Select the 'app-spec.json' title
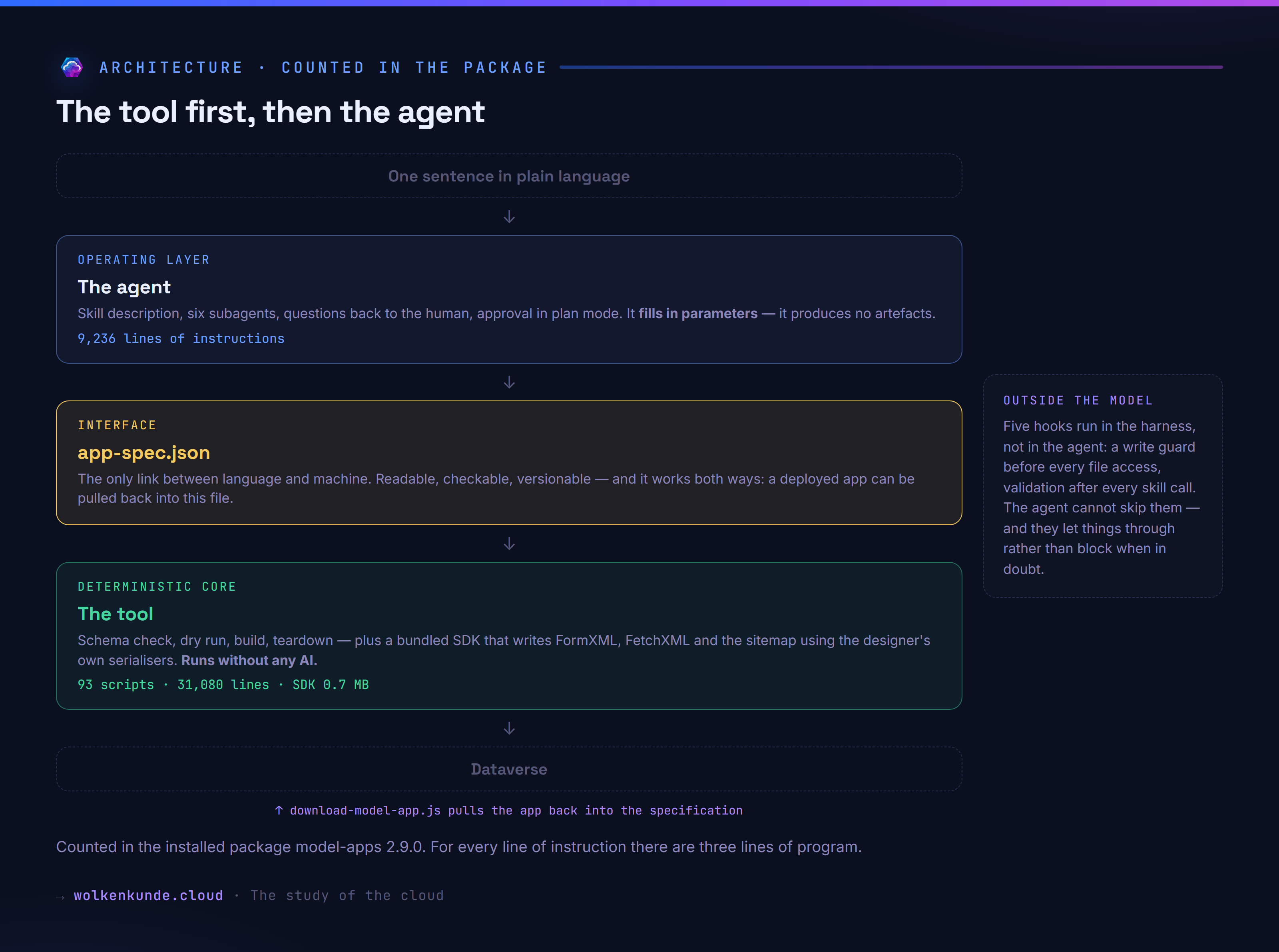This screenshot has height=952, width=1279. click(x=143, y=452)
